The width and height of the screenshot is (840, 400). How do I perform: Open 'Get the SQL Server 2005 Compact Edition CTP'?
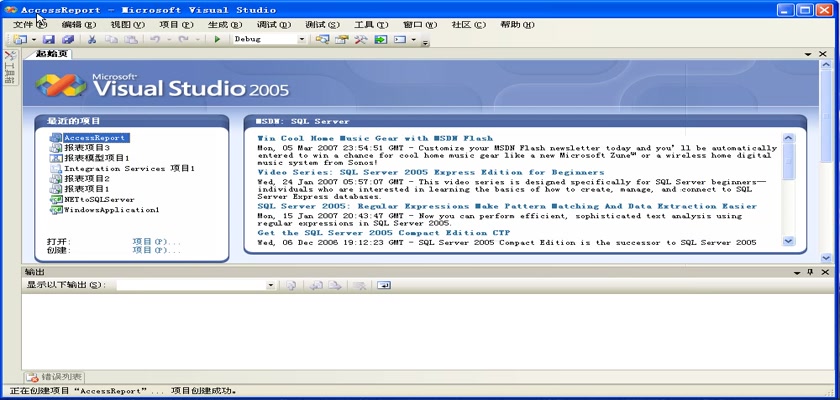click(x=384, y=233)
